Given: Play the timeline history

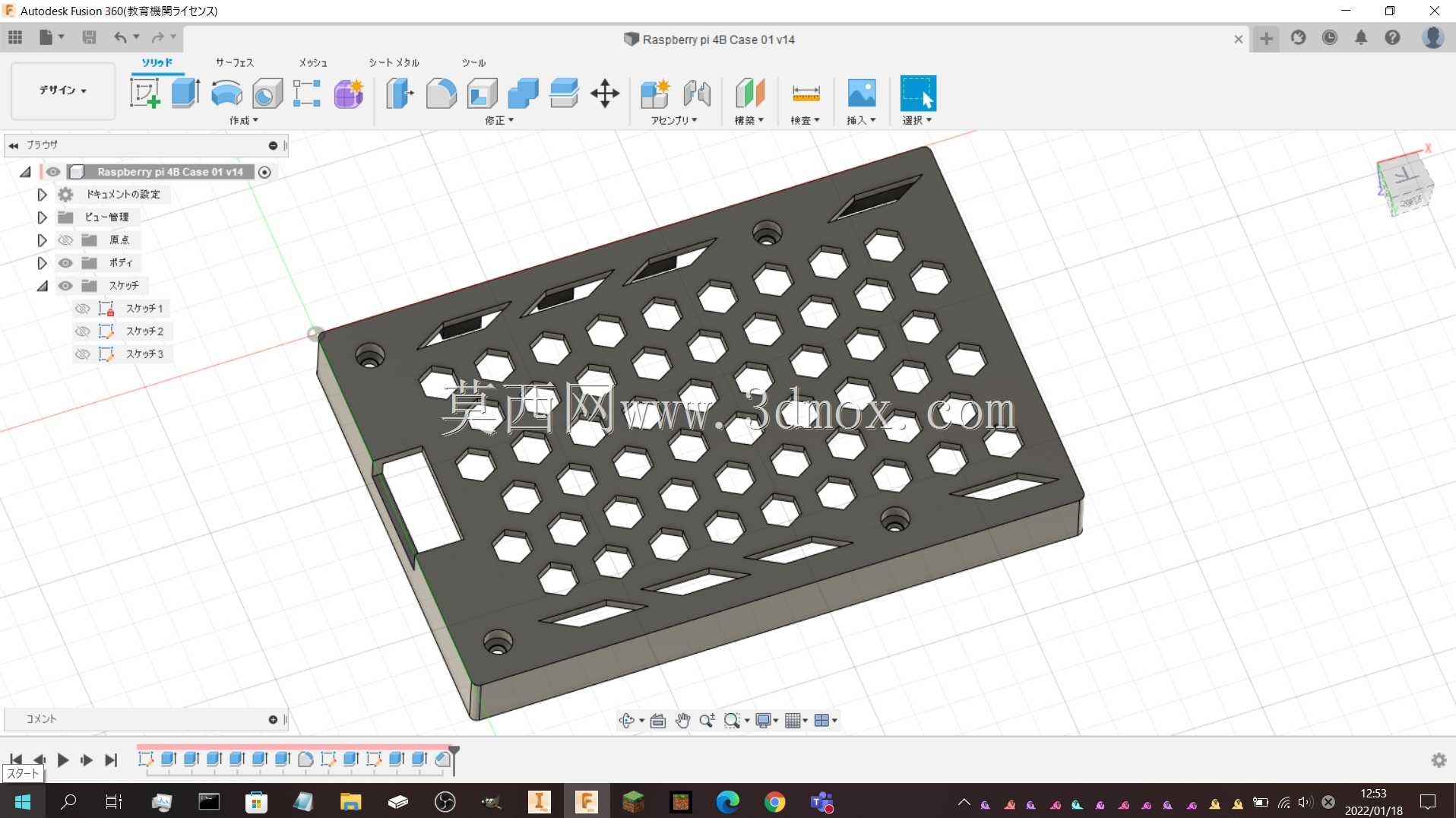Looking at the screenshot, I should point(63,759).
